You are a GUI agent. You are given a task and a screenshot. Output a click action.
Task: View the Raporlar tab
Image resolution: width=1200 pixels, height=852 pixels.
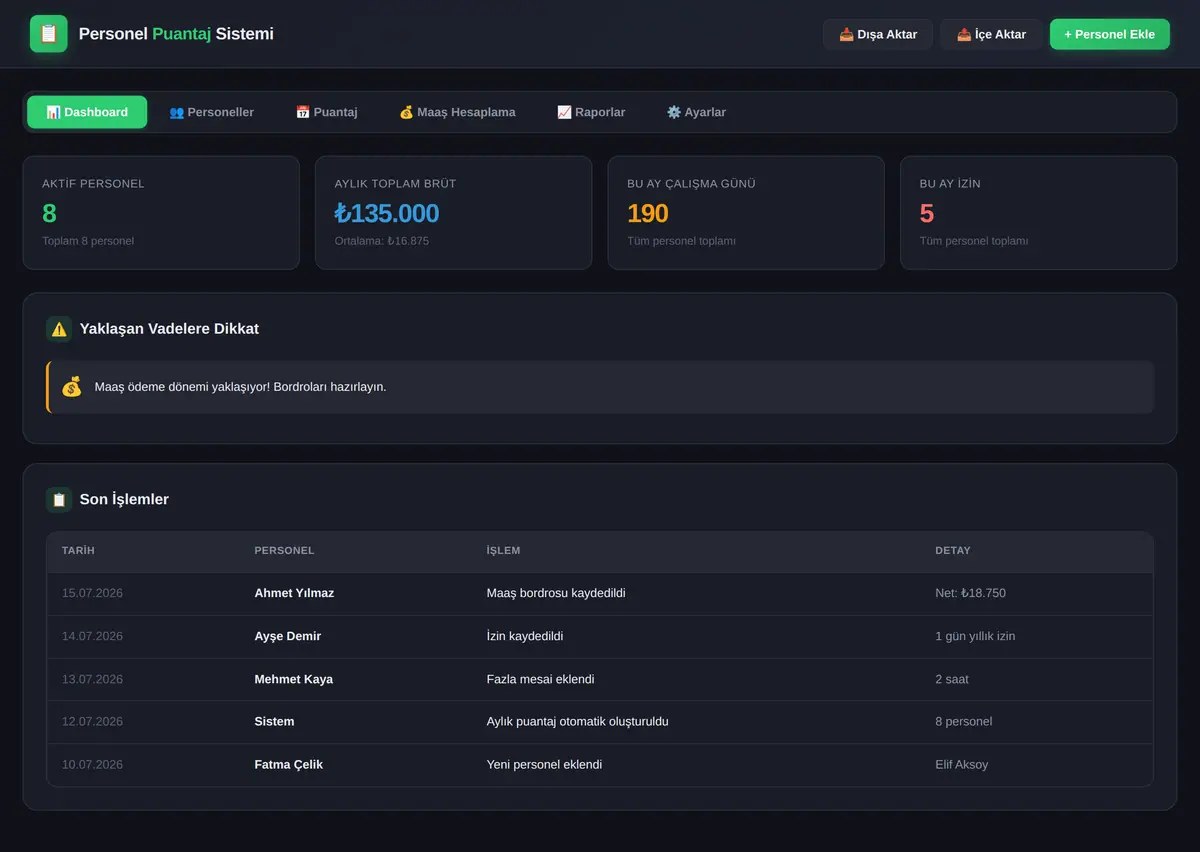tap(591, 112)
